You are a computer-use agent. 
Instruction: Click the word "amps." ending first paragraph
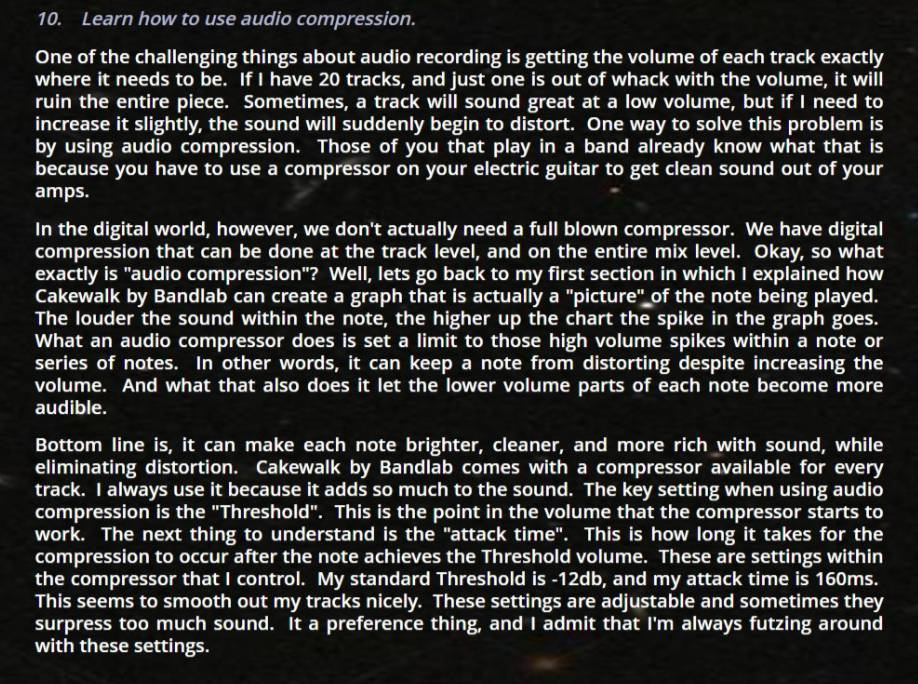click(62, 191)
